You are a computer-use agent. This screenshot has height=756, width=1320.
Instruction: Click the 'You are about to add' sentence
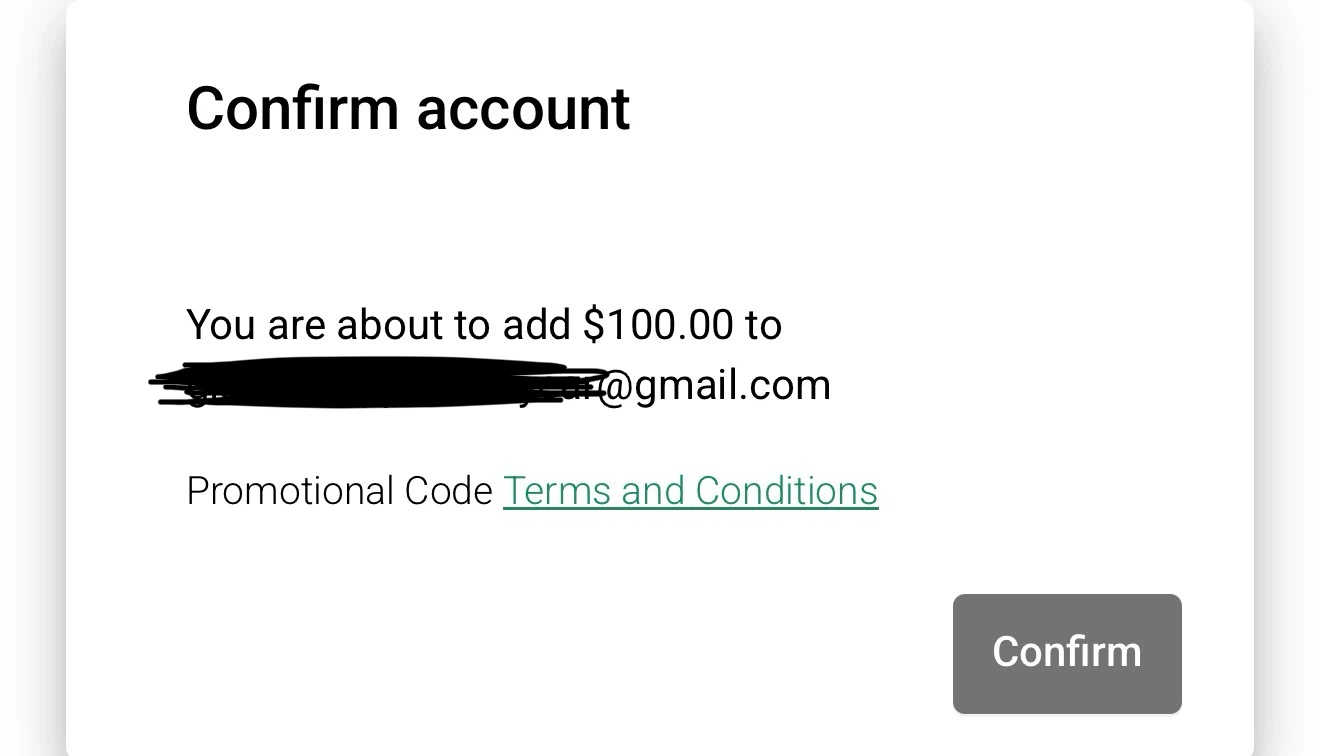tap(484, 325)
